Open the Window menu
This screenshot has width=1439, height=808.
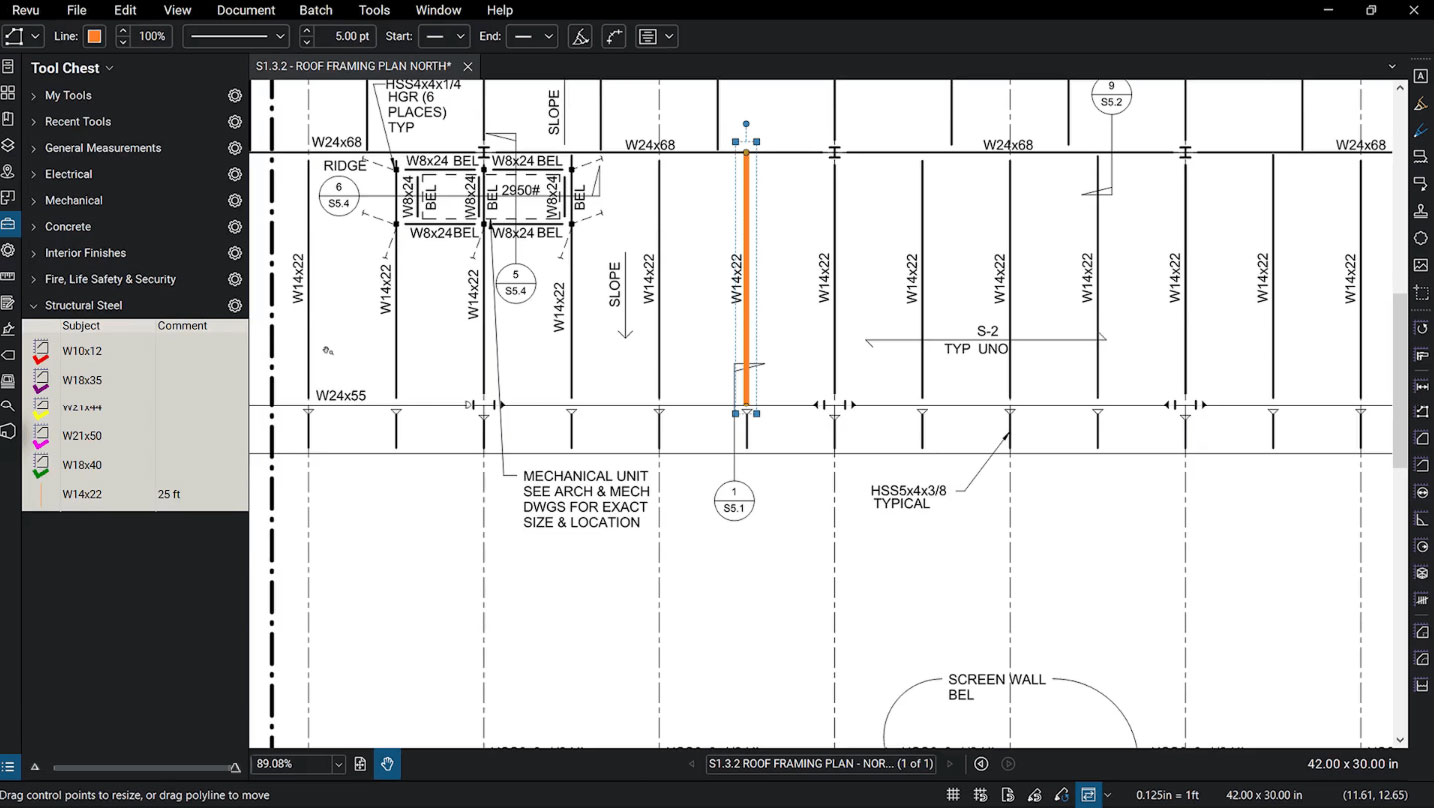click(438, 10)
